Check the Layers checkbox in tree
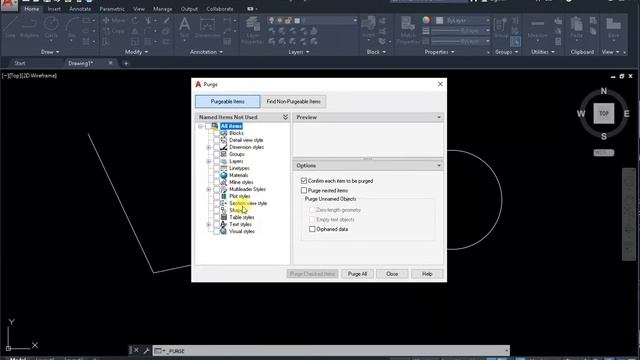The width and height of the screenshot is (640, 360). click(216, 161)
